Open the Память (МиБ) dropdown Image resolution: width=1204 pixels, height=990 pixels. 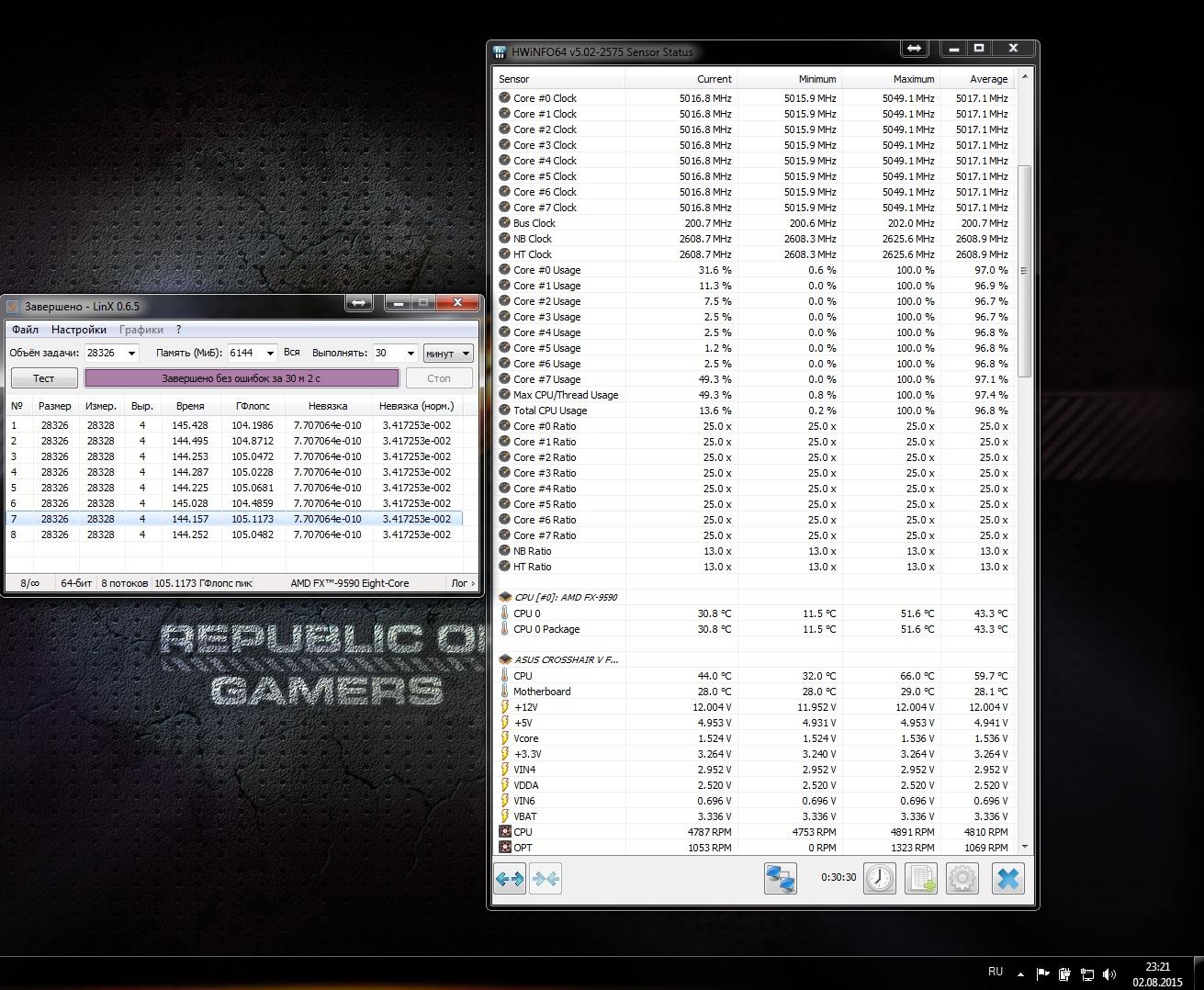(x=270, y=354)
